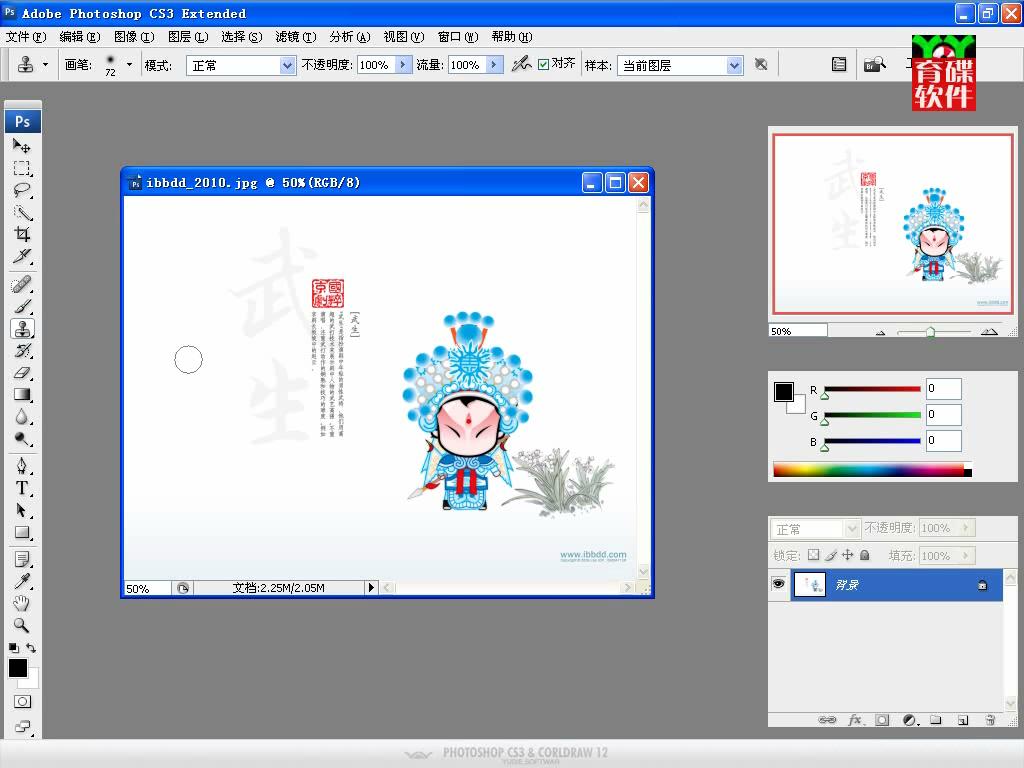Select the Hand tool
The width and height of the screenshot is (1024, 768).
click(x=22, y=603)
